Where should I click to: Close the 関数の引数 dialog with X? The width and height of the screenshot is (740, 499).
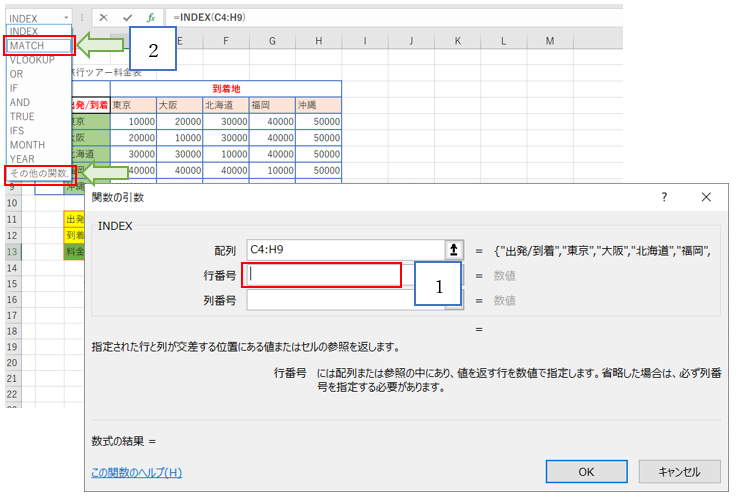706,198
